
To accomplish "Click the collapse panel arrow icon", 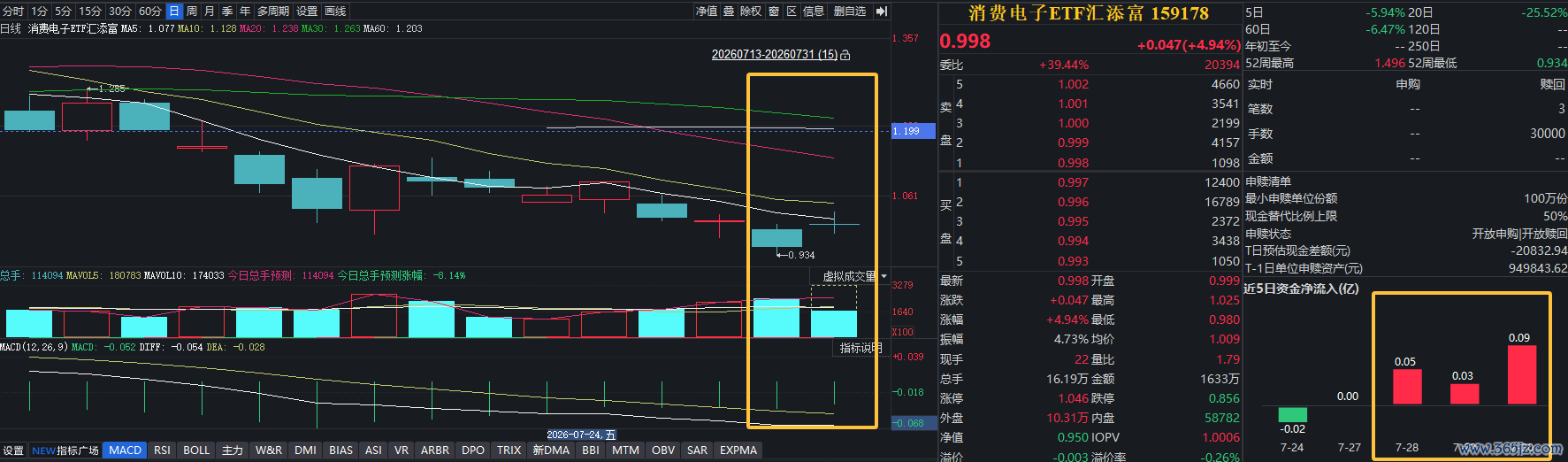I will pos(881,12).
